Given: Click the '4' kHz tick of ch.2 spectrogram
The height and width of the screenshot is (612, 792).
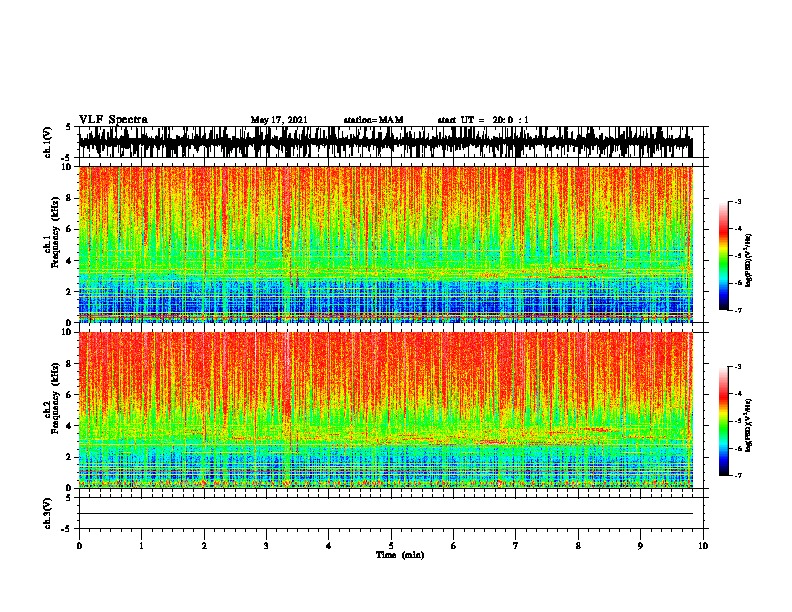Looking at the screenshot, I should (71, 426).
